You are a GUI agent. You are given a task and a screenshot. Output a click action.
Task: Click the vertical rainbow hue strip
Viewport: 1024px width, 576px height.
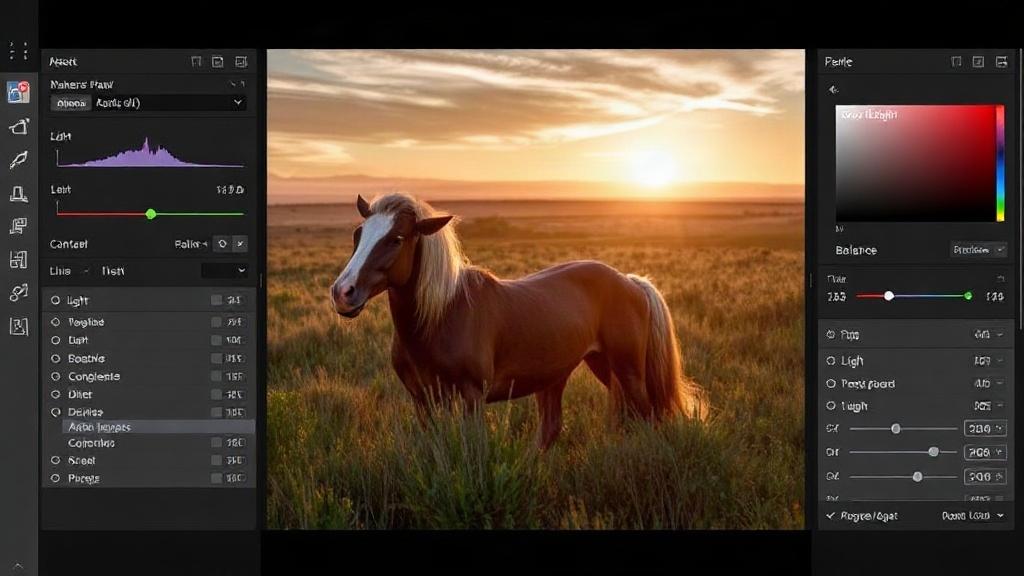[1000, 163]
